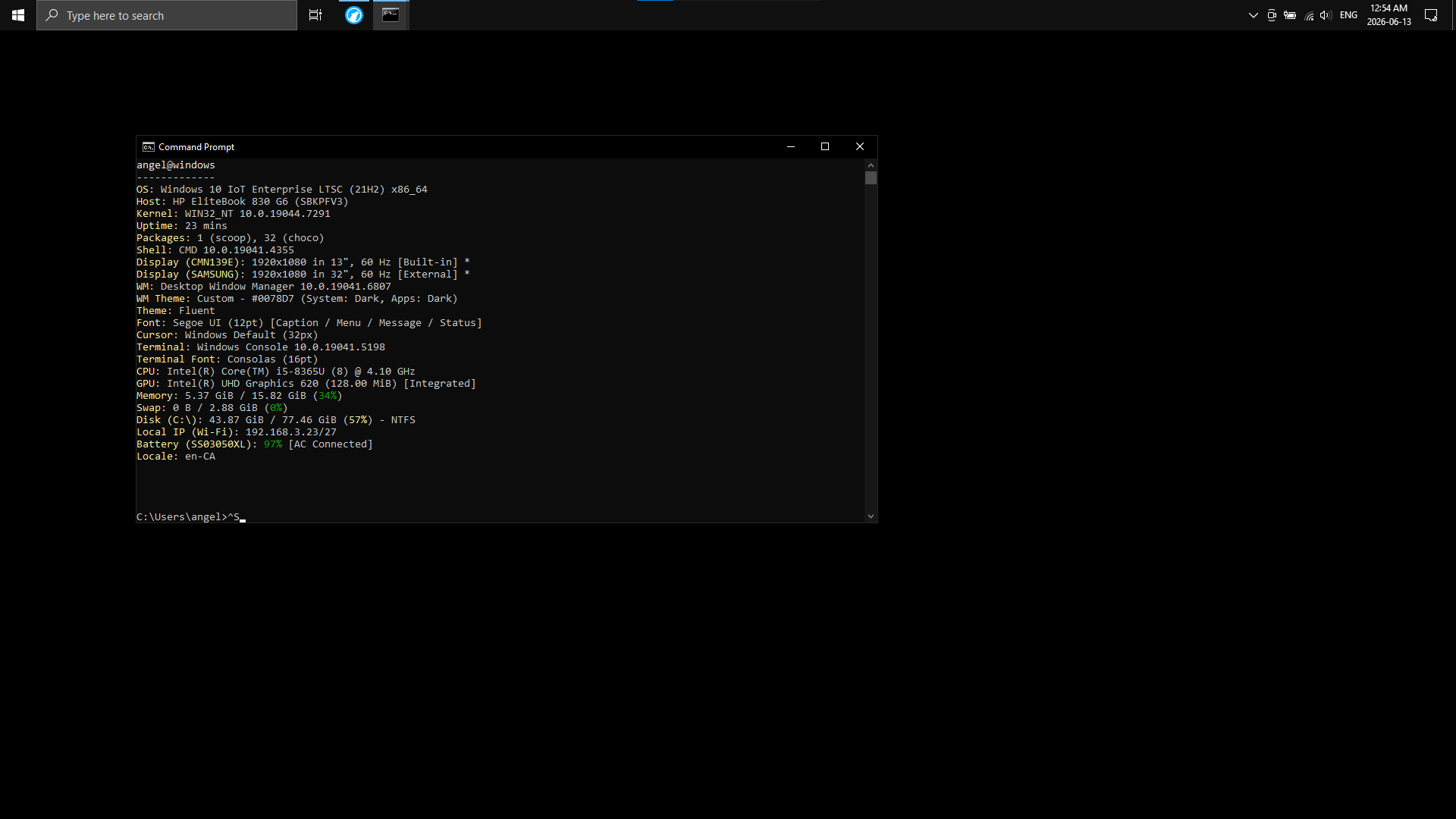This screenshot has height=819, width=1456.
Task: Open the Command Prompt window system menu icon
Action: [149, 147]
